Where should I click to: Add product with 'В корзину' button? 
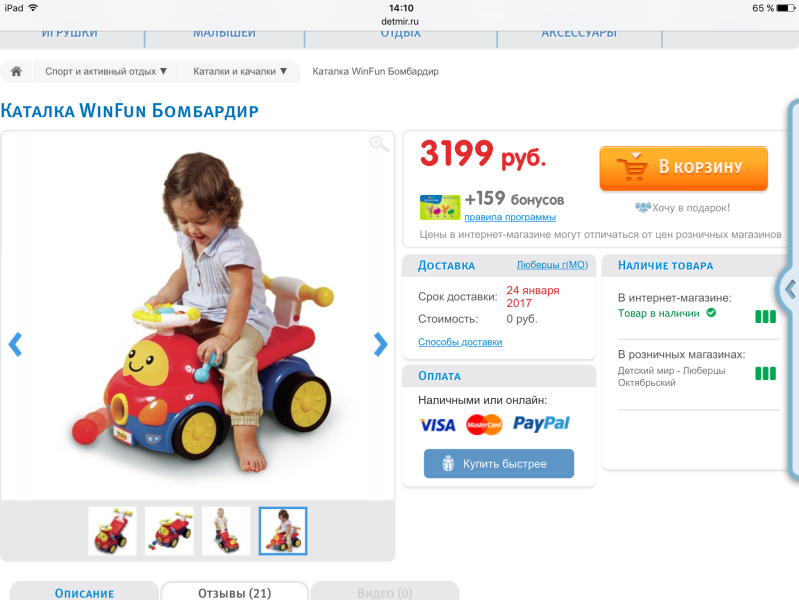(683, 168)
